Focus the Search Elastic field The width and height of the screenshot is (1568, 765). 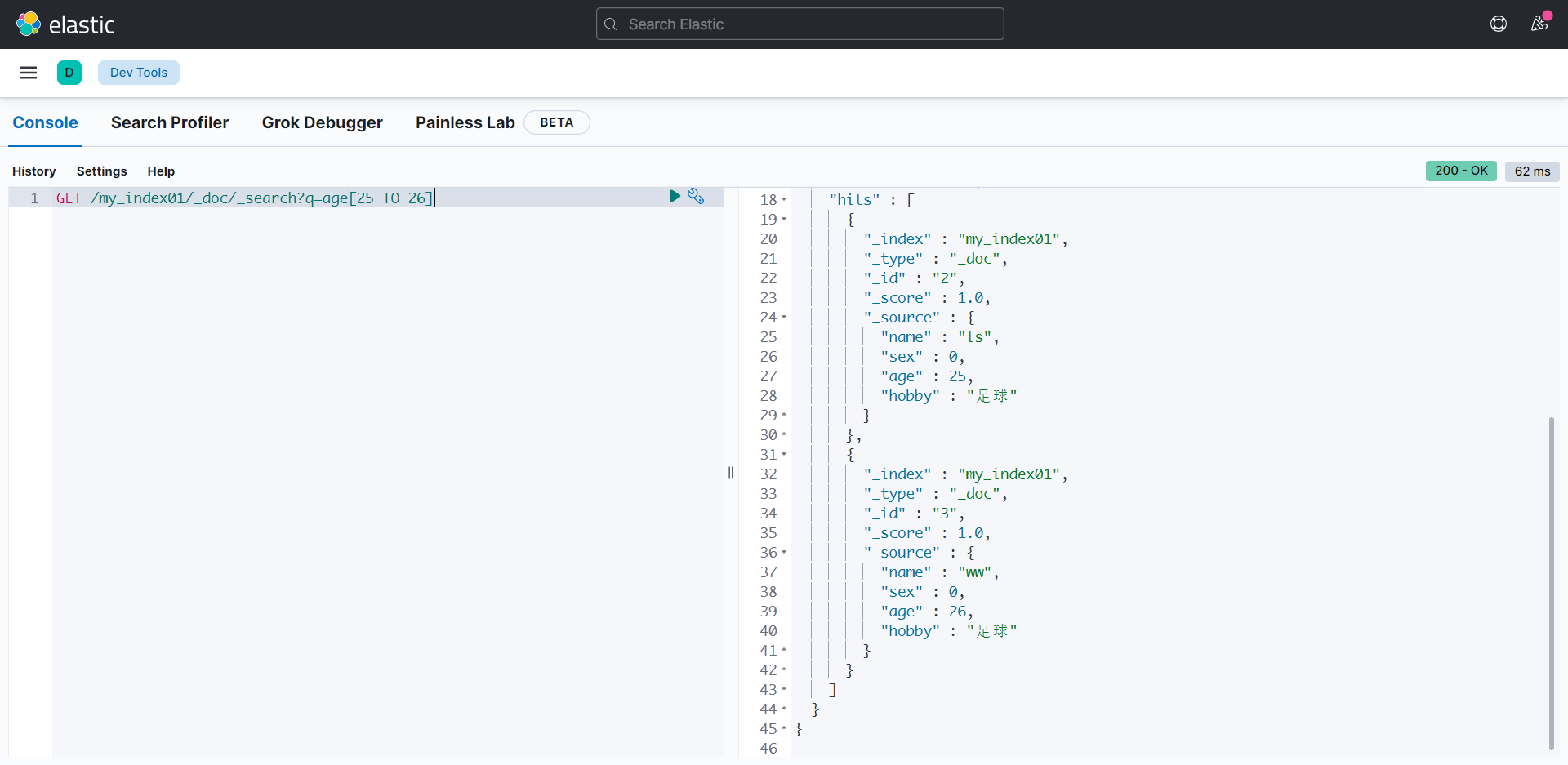[800, 24]
